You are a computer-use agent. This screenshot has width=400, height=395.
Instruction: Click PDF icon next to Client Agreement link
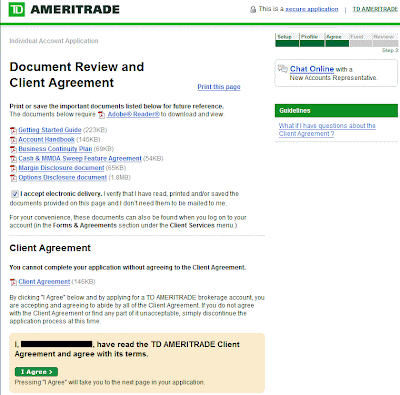pyautogui.click(x=13, y=282)
